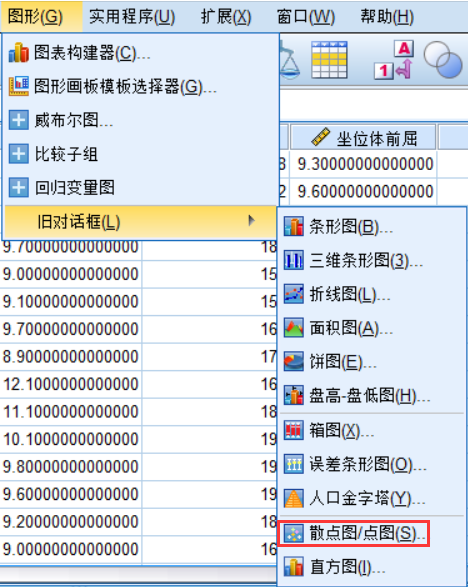Open the 扩展(X) menu
This screenshot has width=468, height=587.
click(225, 16)
